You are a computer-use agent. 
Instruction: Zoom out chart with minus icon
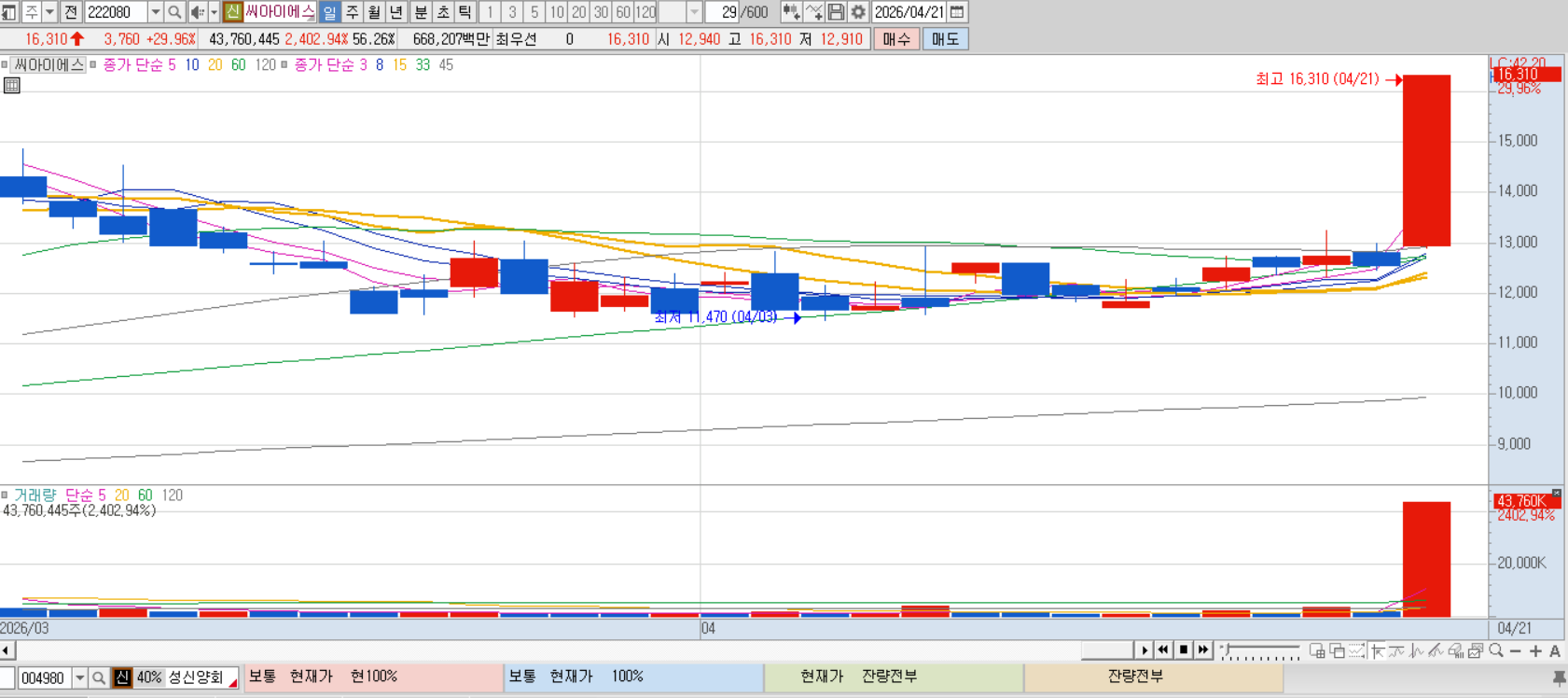pos(1515,651)
